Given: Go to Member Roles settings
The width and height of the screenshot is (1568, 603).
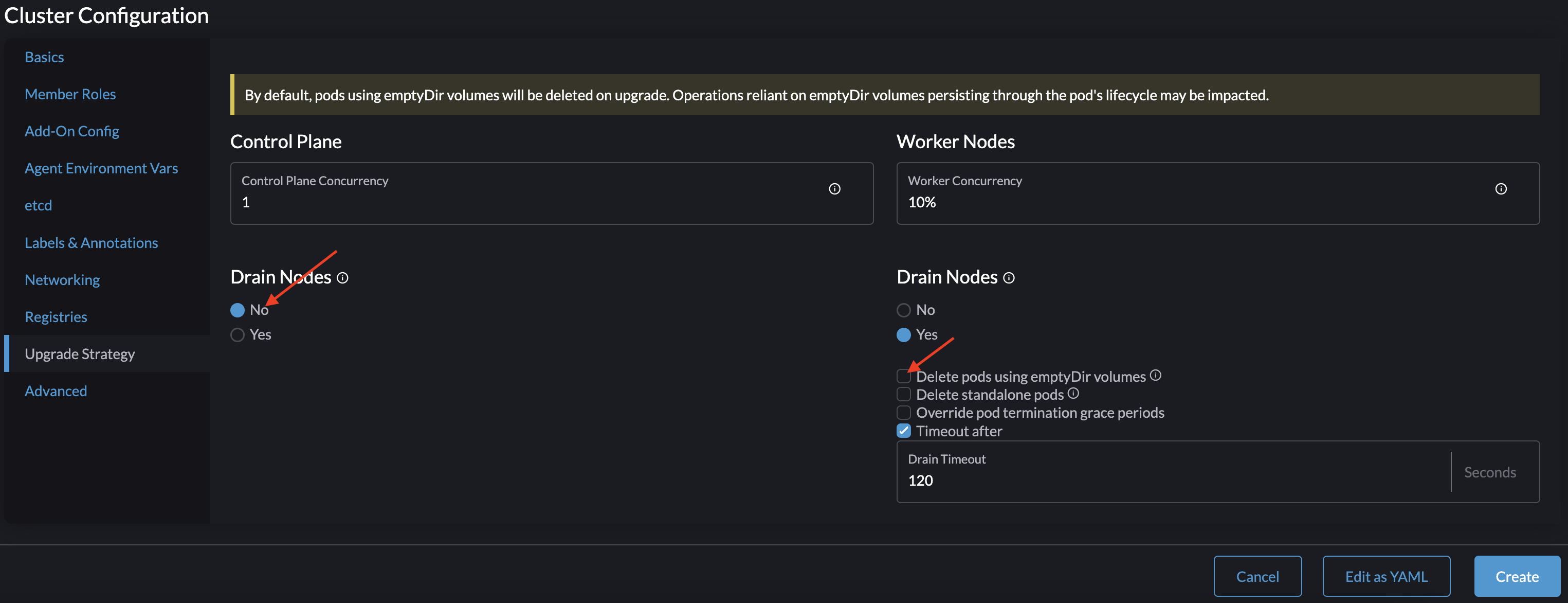Looking at the screenshot, I should (70, 94).
